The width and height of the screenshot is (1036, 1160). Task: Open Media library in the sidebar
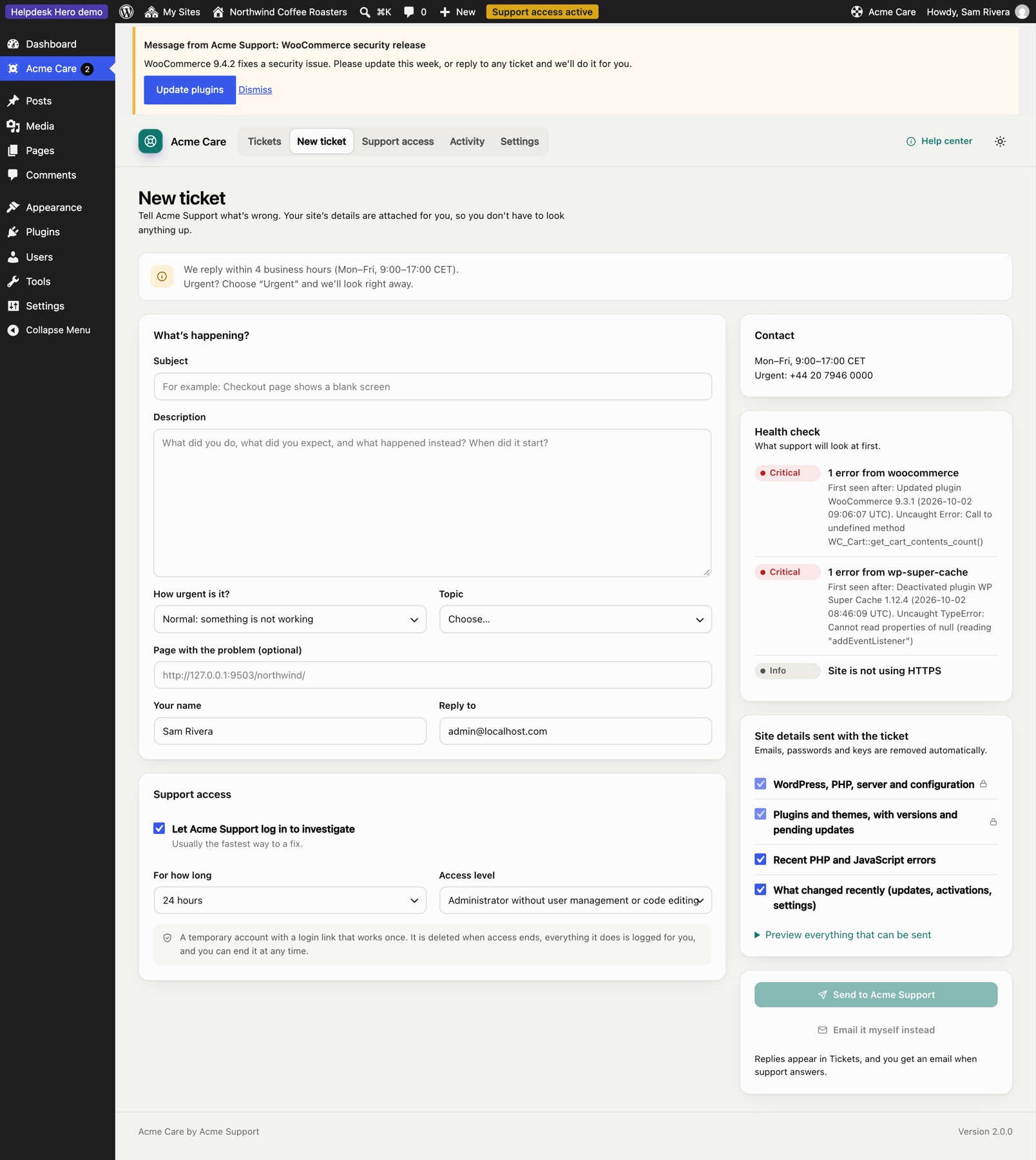(57, 126)
